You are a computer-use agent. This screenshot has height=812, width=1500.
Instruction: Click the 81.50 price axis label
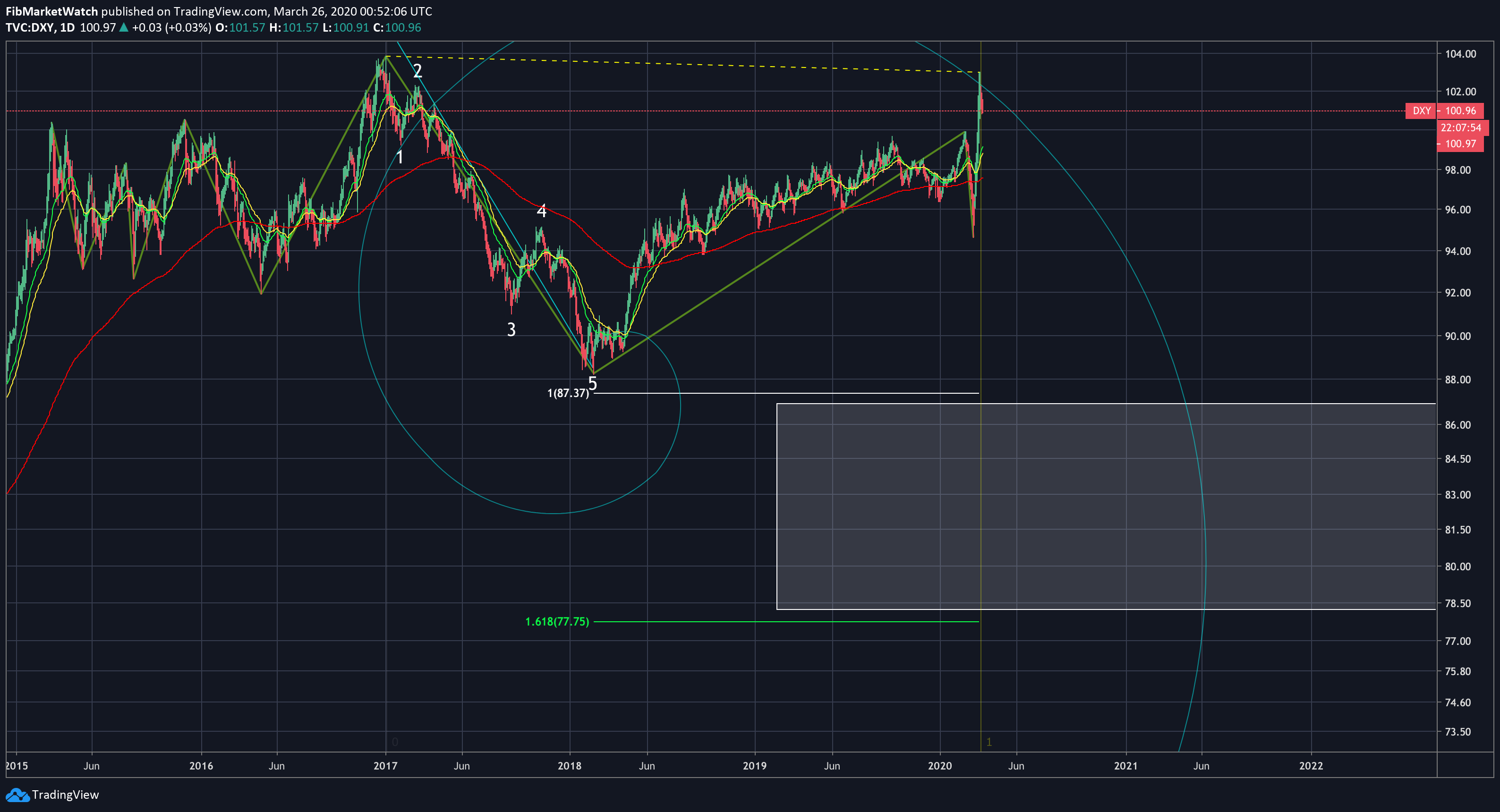click(1458, 530)
